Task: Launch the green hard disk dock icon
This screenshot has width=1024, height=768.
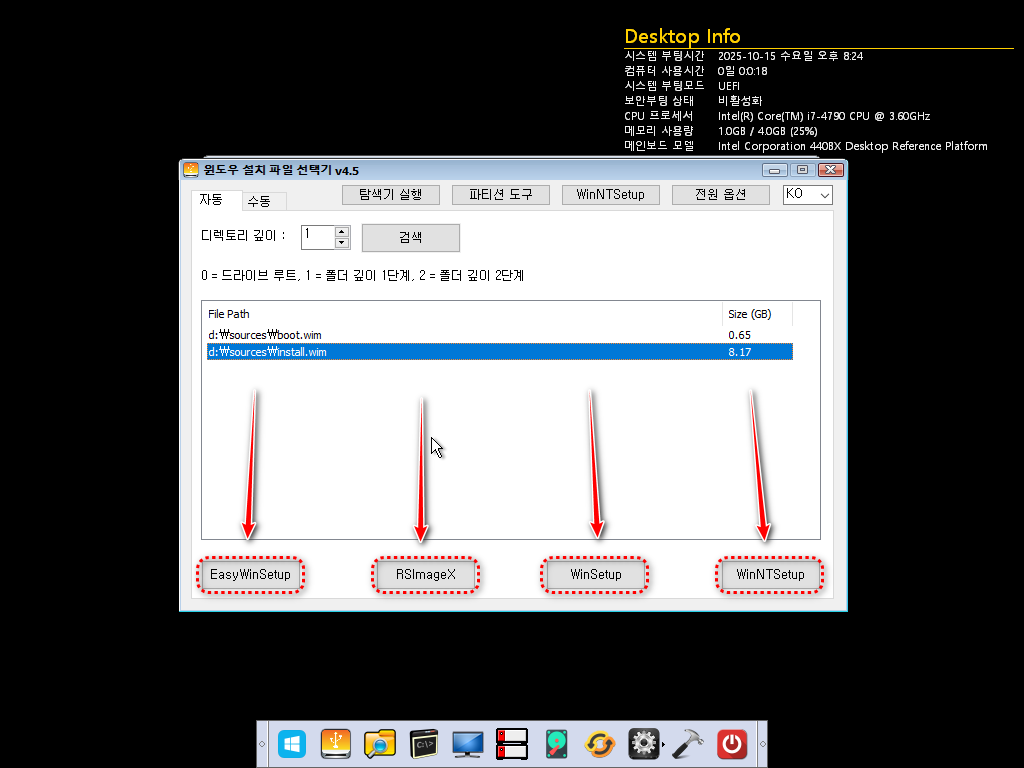Action: (556, 744)
